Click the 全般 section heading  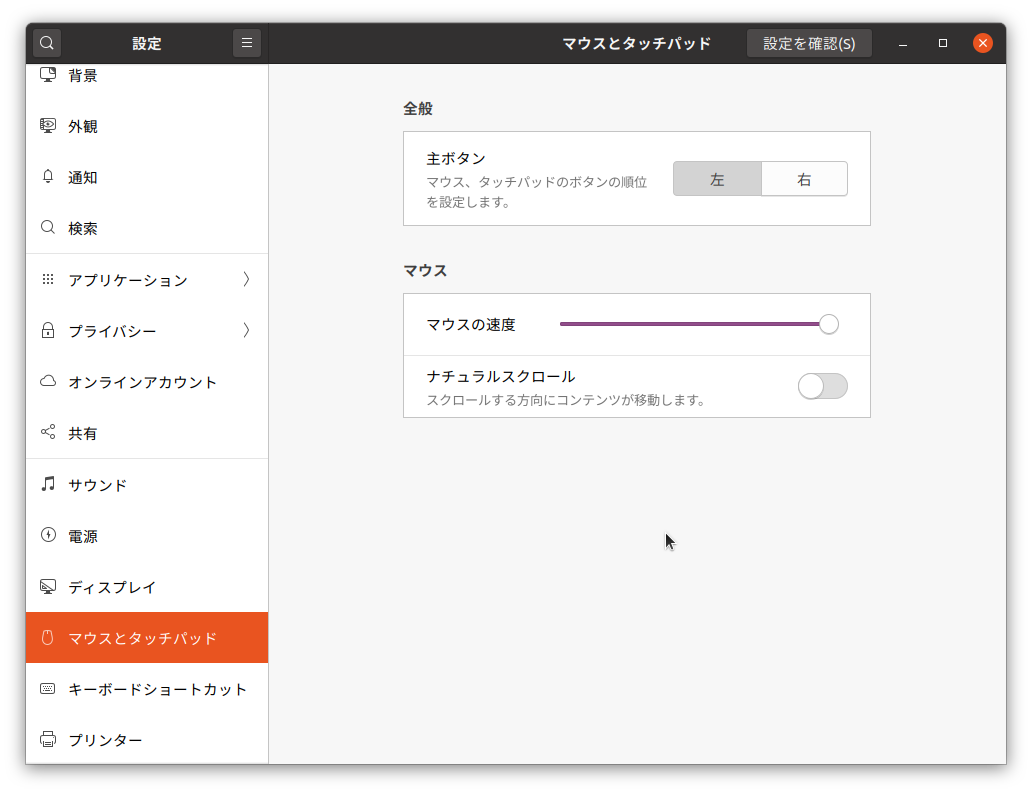(x=418, y=109)
